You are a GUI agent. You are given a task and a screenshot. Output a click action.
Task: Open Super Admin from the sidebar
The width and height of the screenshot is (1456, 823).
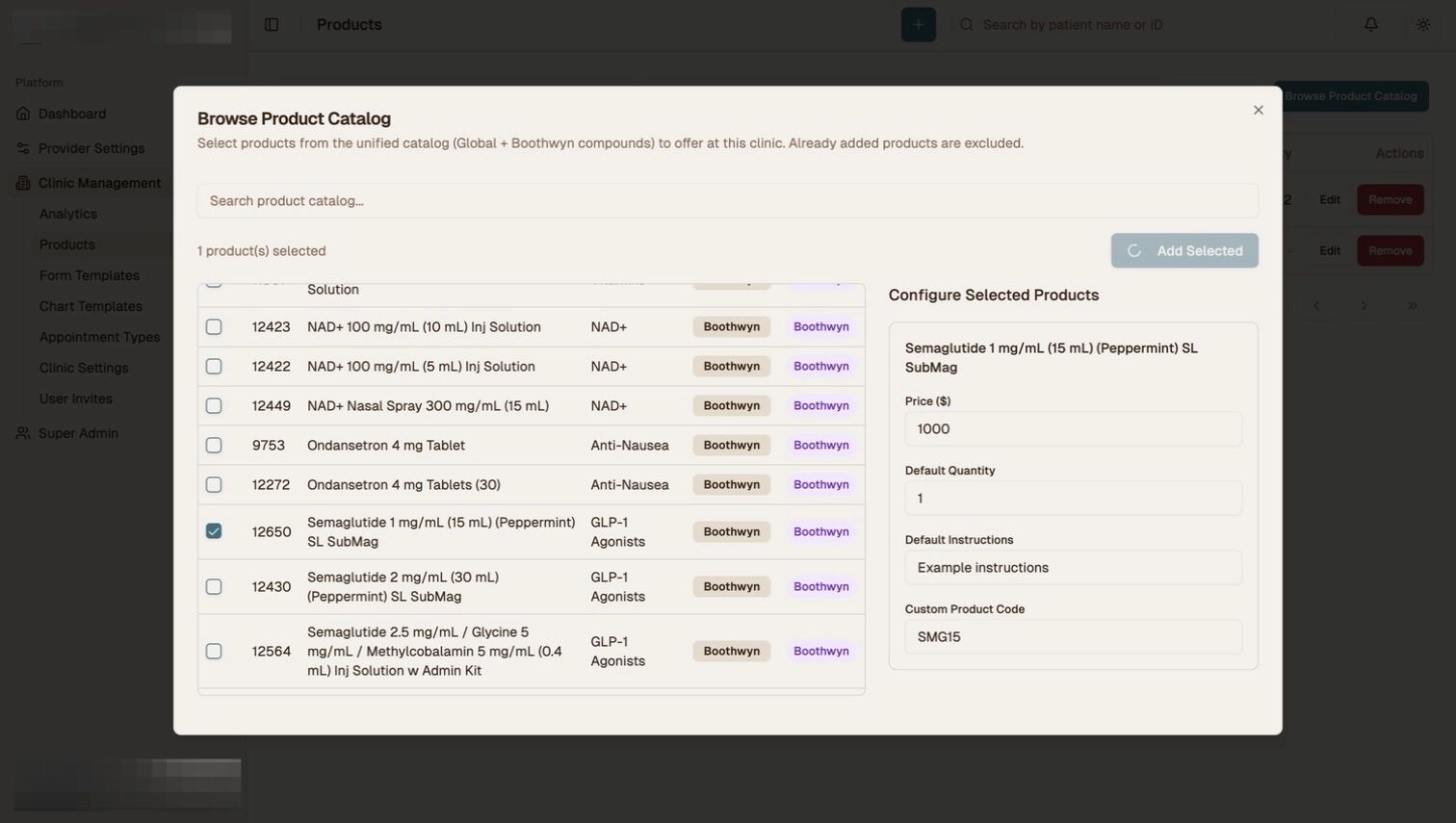coord(78,433)
